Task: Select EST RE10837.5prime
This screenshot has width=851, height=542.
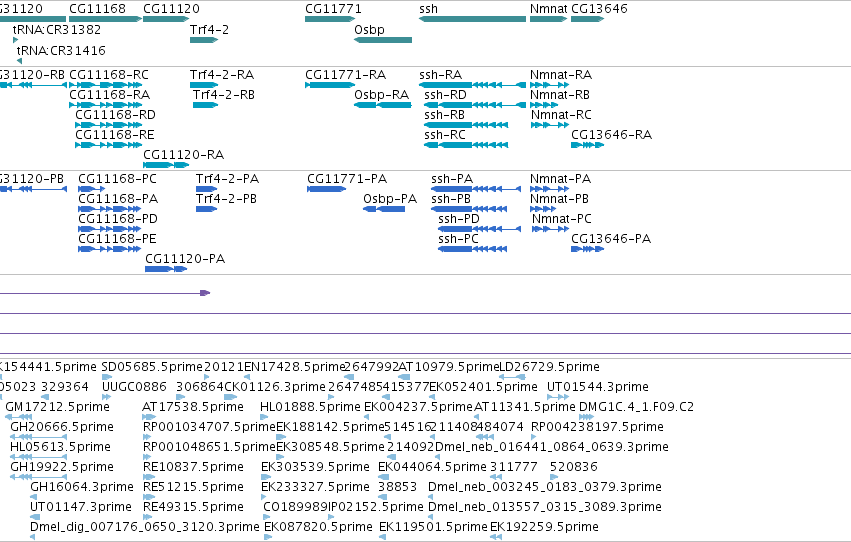Action: tap(193, 467)
